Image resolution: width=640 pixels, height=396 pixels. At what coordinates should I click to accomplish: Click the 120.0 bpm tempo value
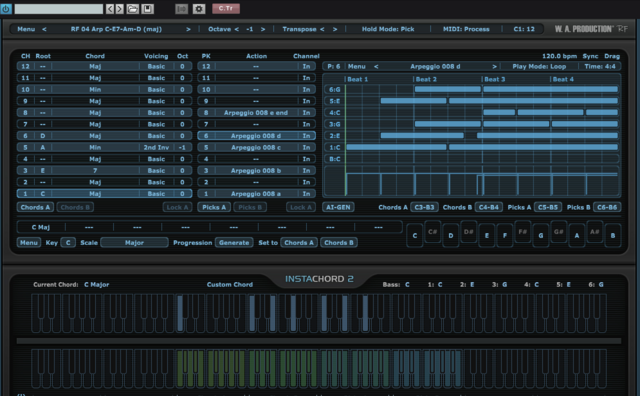click(x=559, y=56)
